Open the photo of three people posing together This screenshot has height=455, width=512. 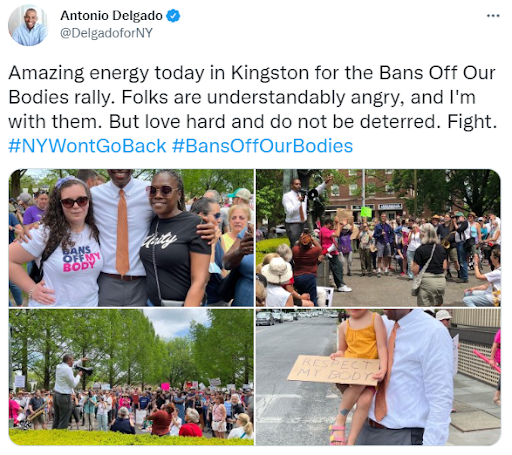131,238
